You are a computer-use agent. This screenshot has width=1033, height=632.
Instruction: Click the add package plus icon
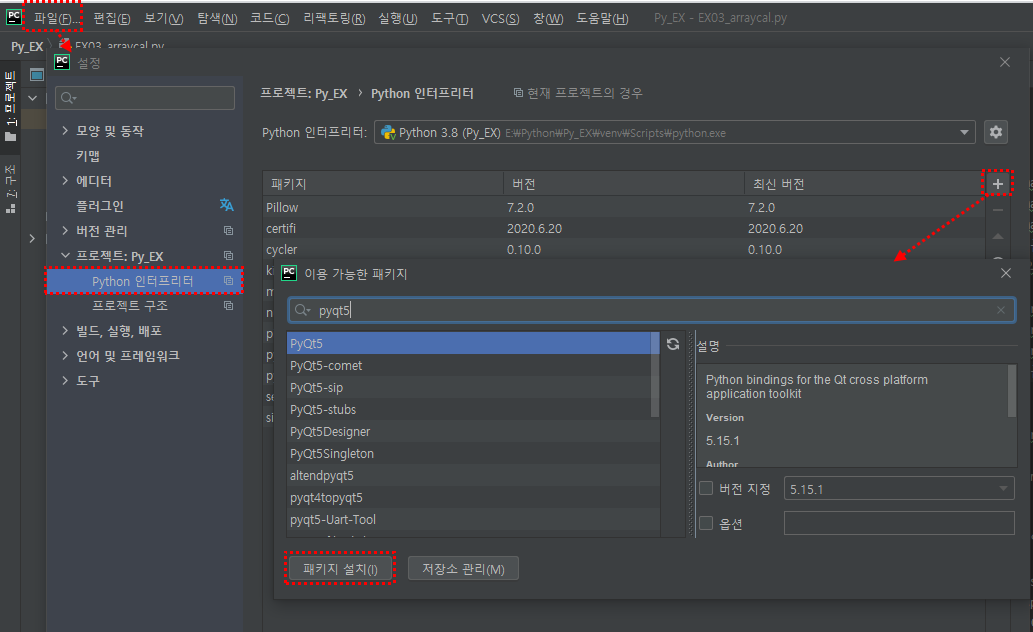point(997,184)
